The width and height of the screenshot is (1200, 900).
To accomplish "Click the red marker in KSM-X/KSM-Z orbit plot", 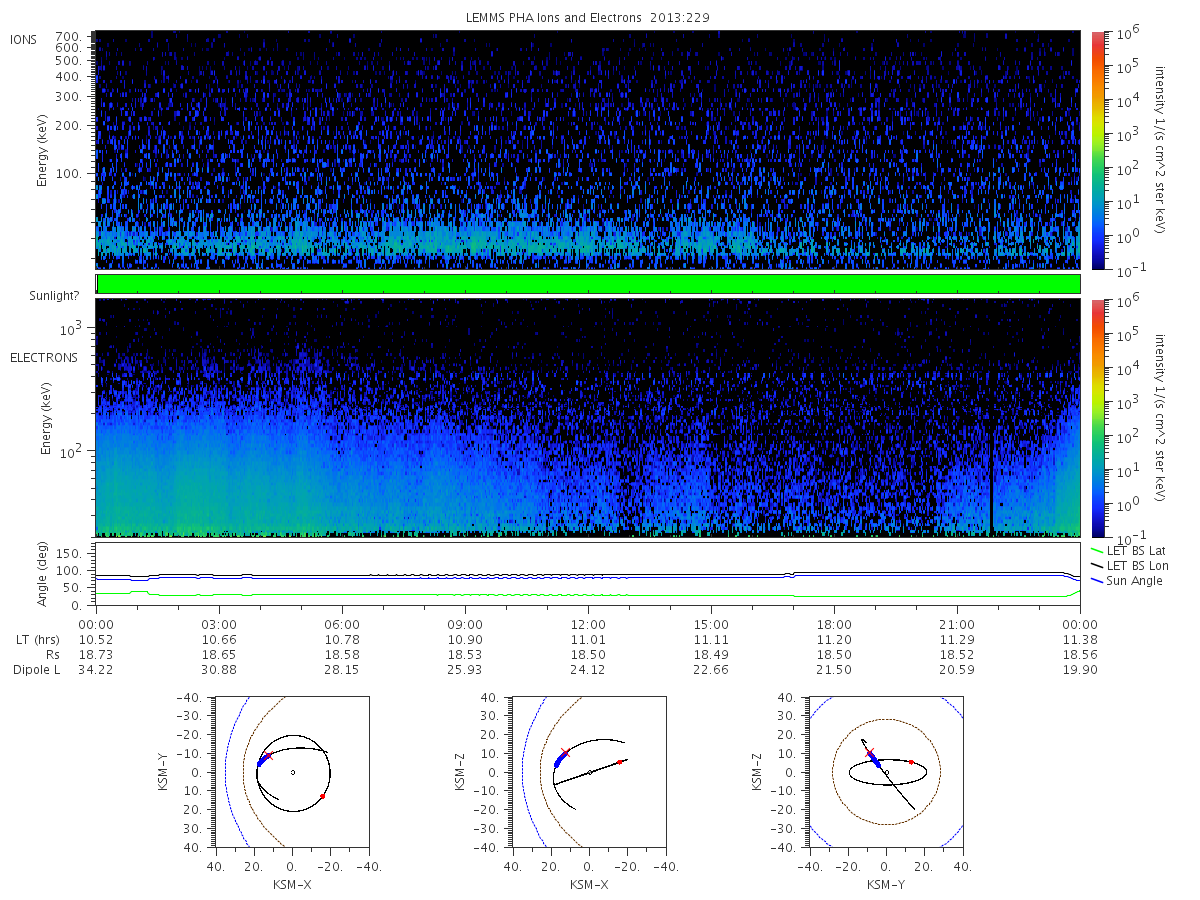I will [x=620, y=762].
